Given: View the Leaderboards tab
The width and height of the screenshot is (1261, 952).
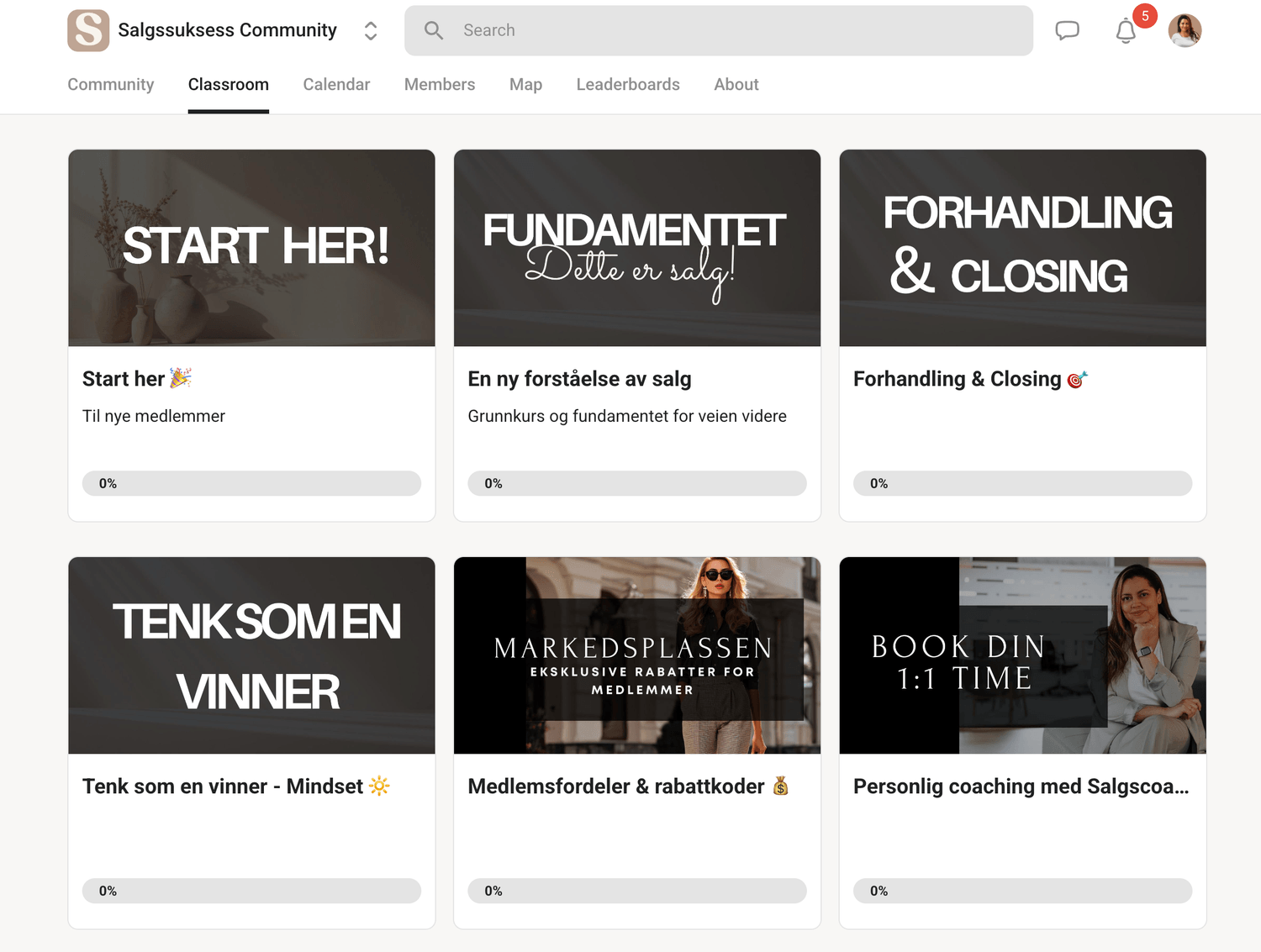Looking at the screenshot, I should pos(628,84).
